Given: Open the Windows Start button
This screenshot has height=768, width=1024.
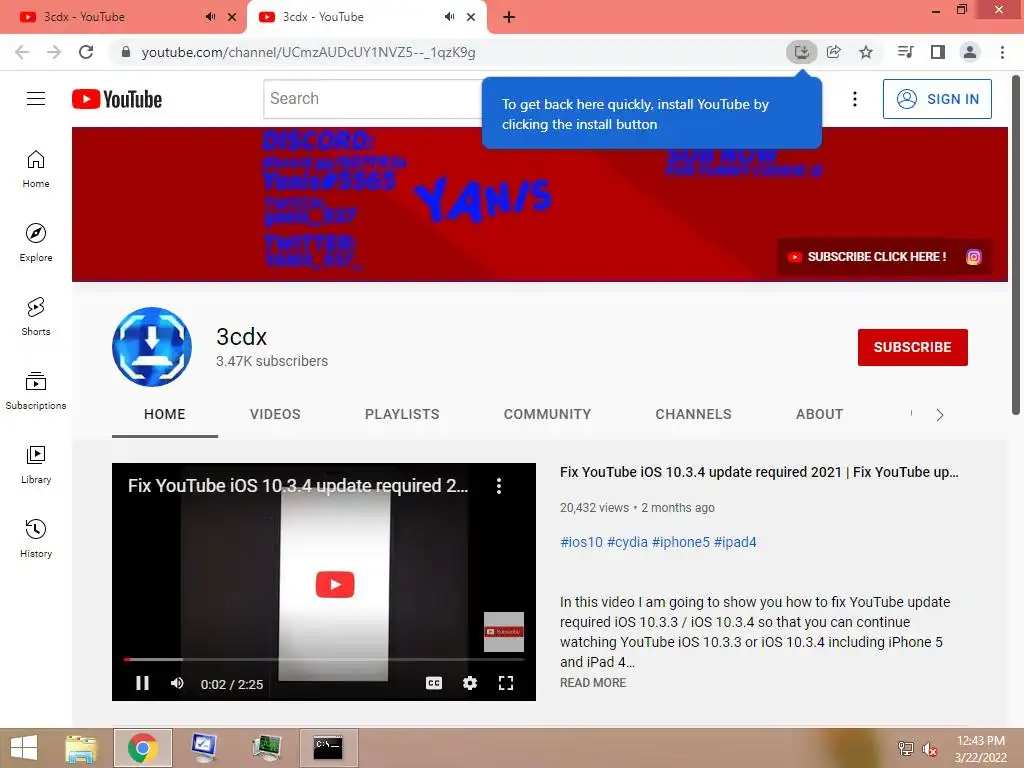Looking at the screenshot, I should (24, 748).
